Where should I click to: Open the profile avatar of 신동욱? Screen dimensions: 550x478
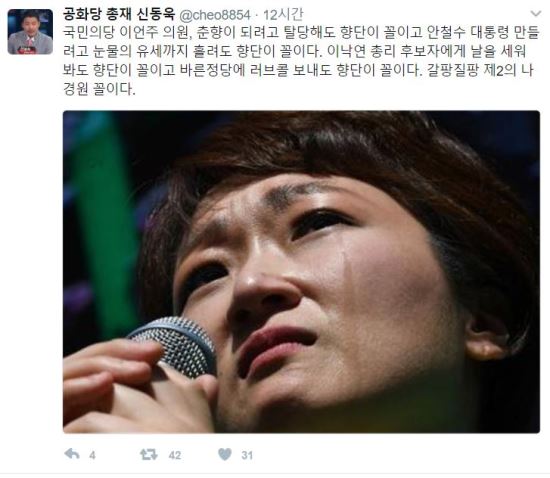pyautogui.click(x=31, y=32)
